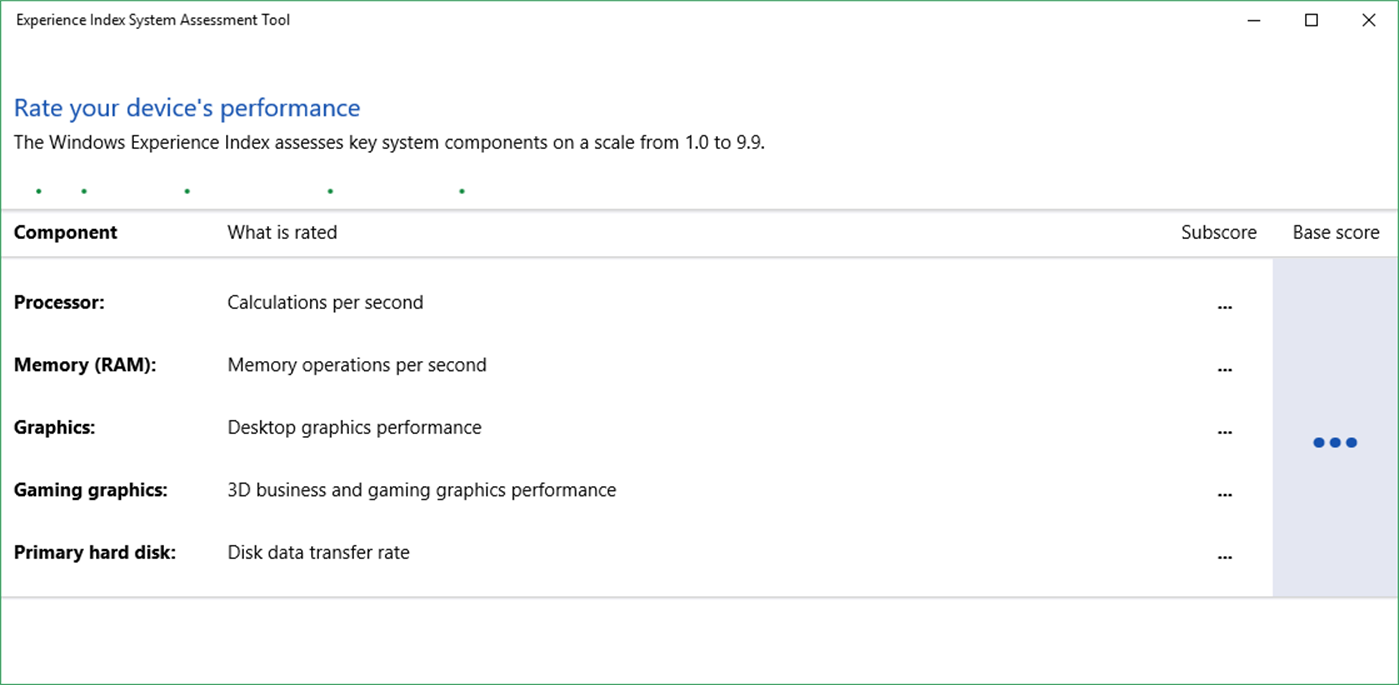Click the Base score column header
Viewport: 1399px width, 685px height.
(x=1335, y=233)
